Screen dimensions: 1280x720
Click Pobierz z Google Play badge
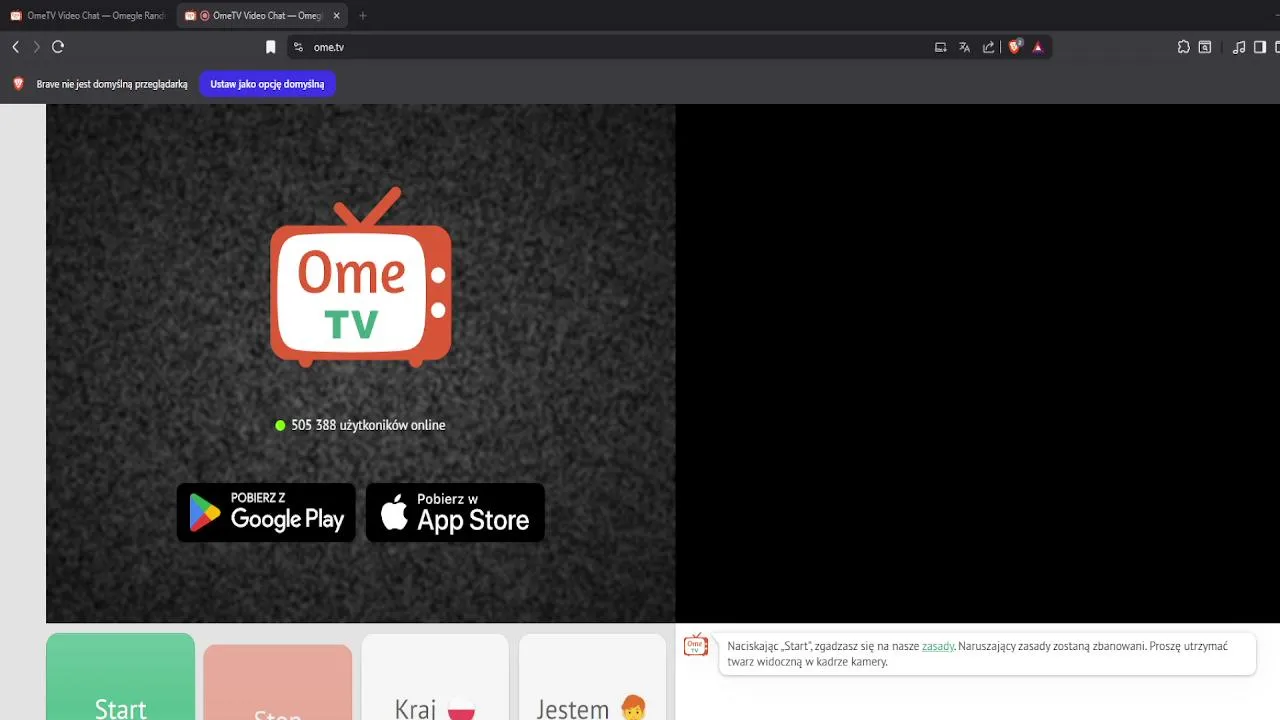(x=266, y=513)
